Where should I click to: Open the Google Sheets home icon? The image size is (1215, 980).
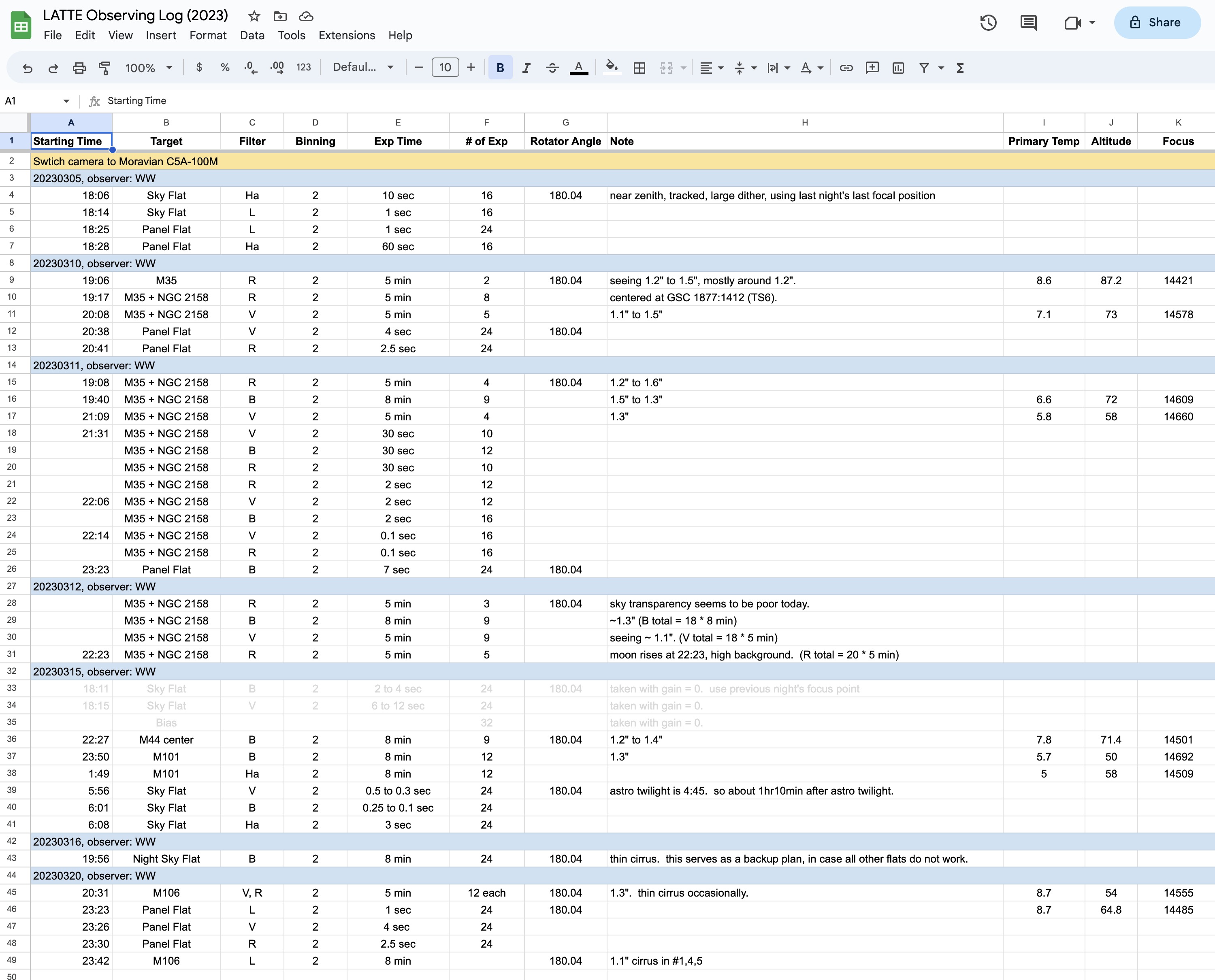tap(21, 26)
